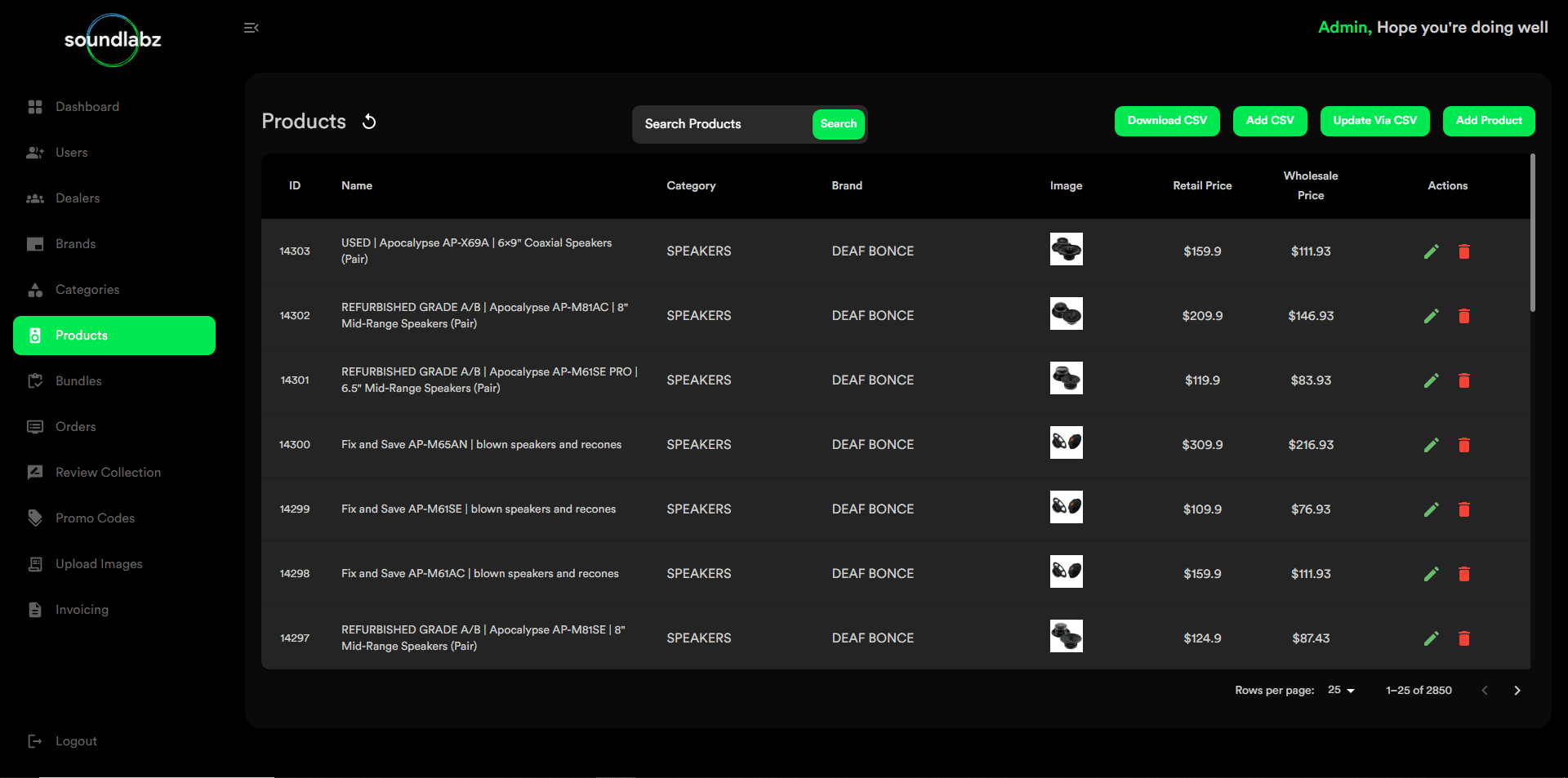
Task: Edit product 14300 with the pencil icon
Action: (1431, 445)
